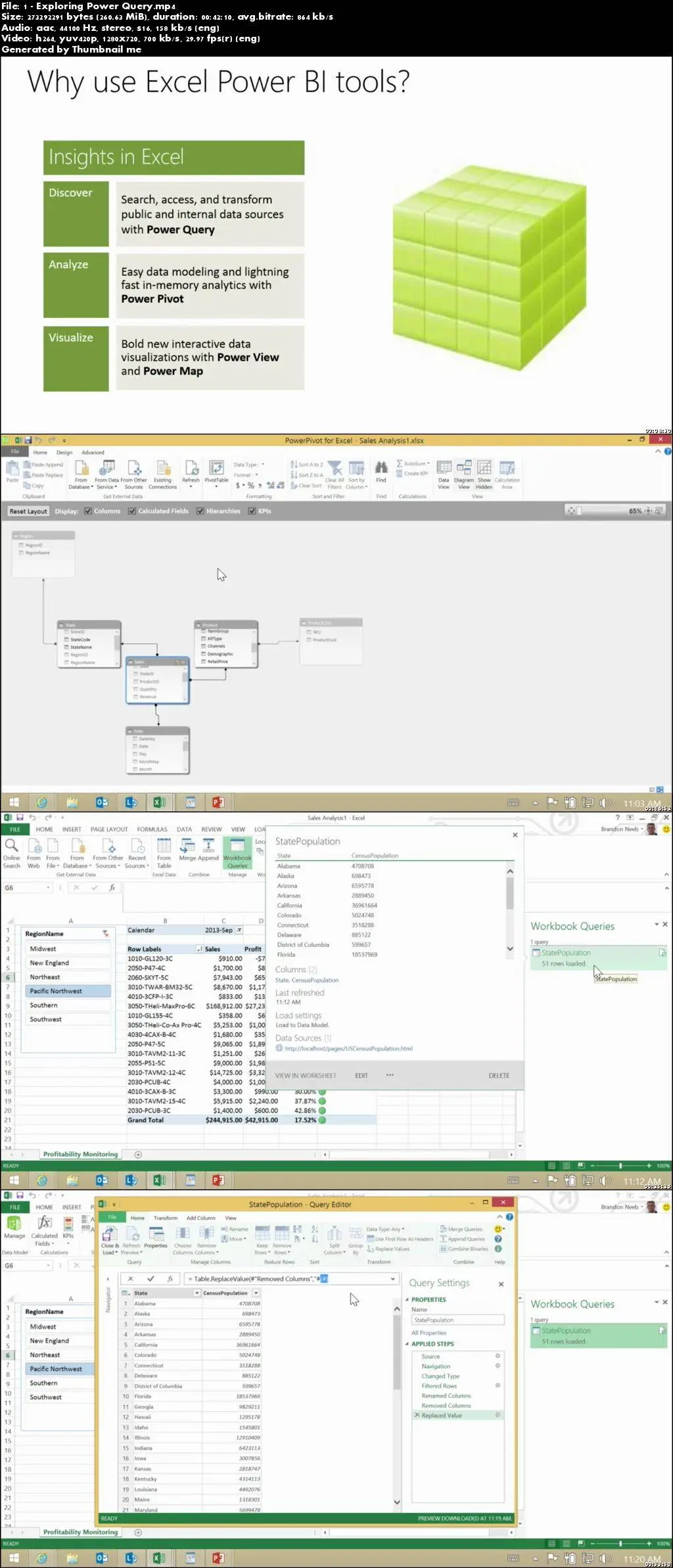Click Close & Load in Query Editor
The height and width of the screenshot is (1568, 673).
click(x=110, y=1240)
